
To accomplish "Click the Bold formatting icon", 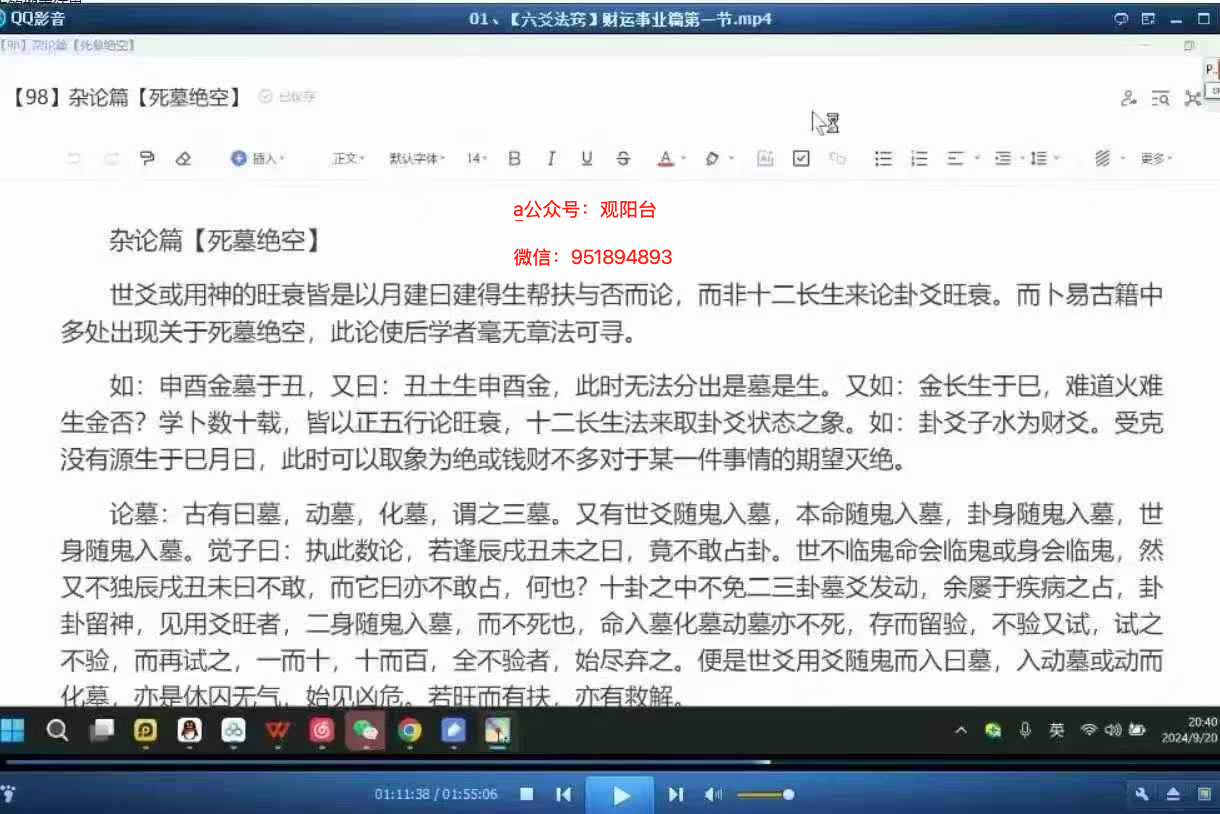I will (514, 158).
